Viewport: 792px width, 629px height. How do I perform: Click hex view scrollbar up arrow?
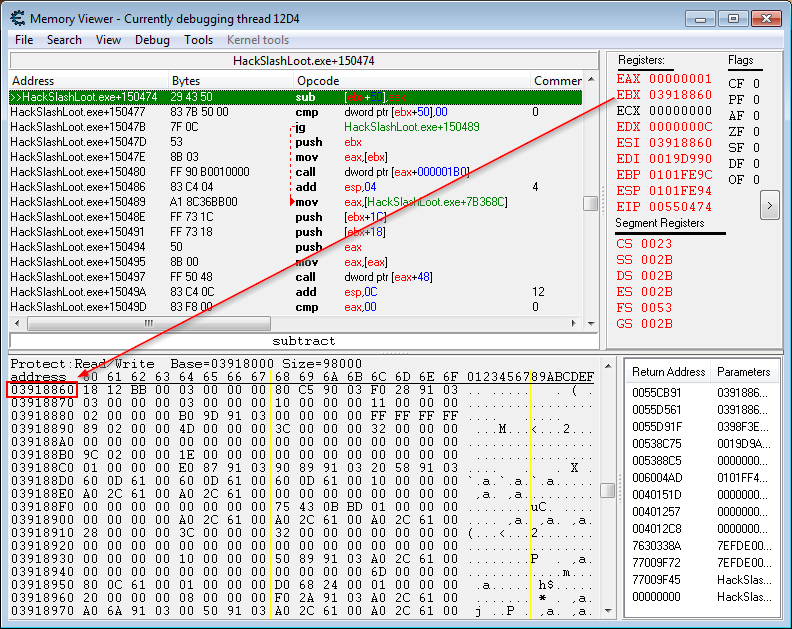click(608, 366)
